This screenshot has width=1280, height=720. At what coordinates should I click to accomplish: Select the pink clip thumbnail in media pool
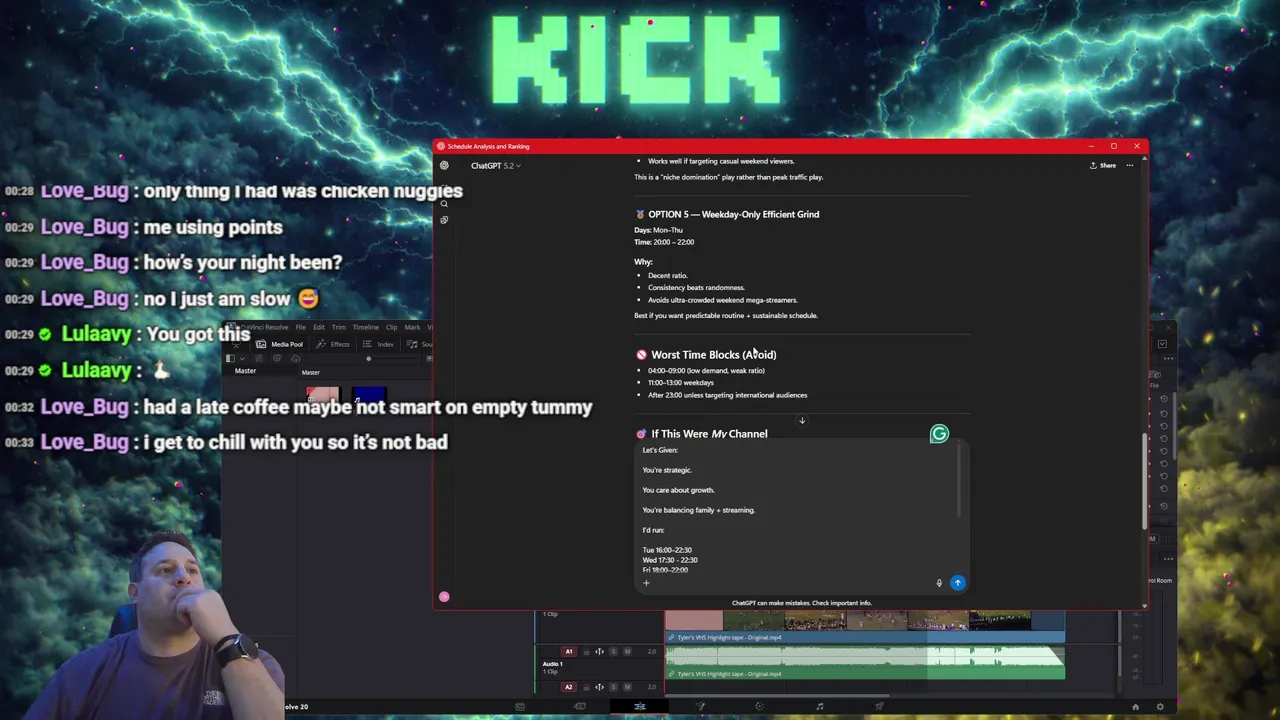[x=322, y=395]
